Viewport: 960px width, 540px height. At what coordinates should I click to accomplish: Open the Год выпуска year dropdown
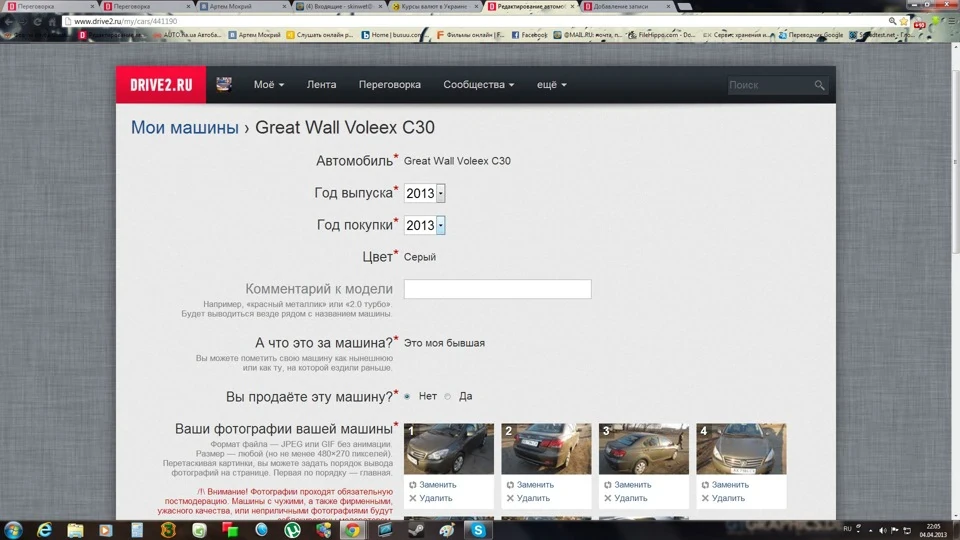click(x=424, y=193)
